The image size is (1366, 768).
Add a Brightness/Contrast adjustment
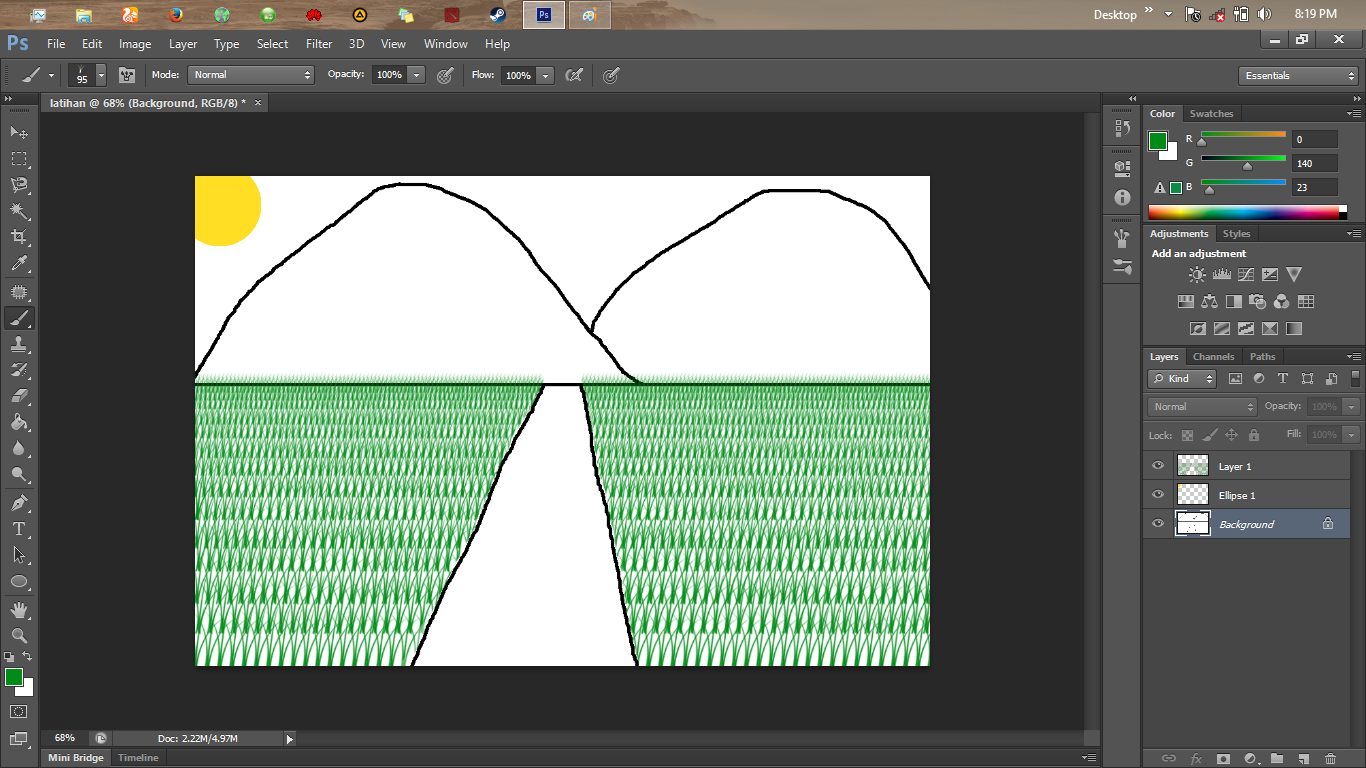(x=1196, y=274)
